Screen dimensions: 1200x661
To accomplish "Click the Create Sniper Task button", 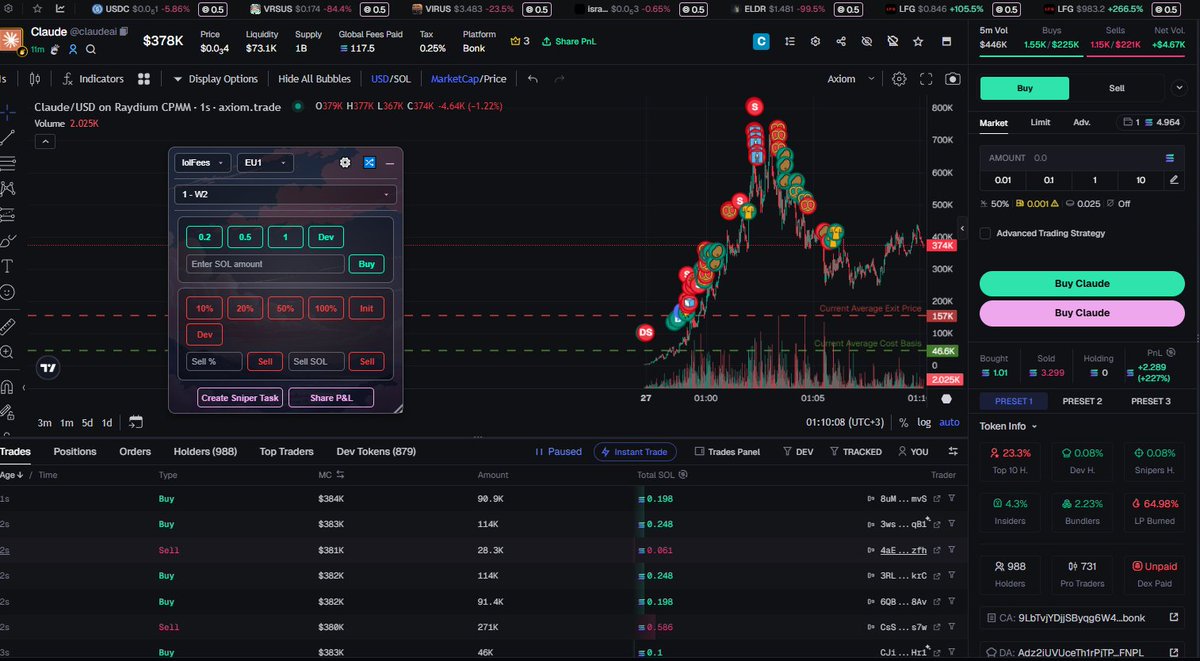I will [x=240, y=398].
